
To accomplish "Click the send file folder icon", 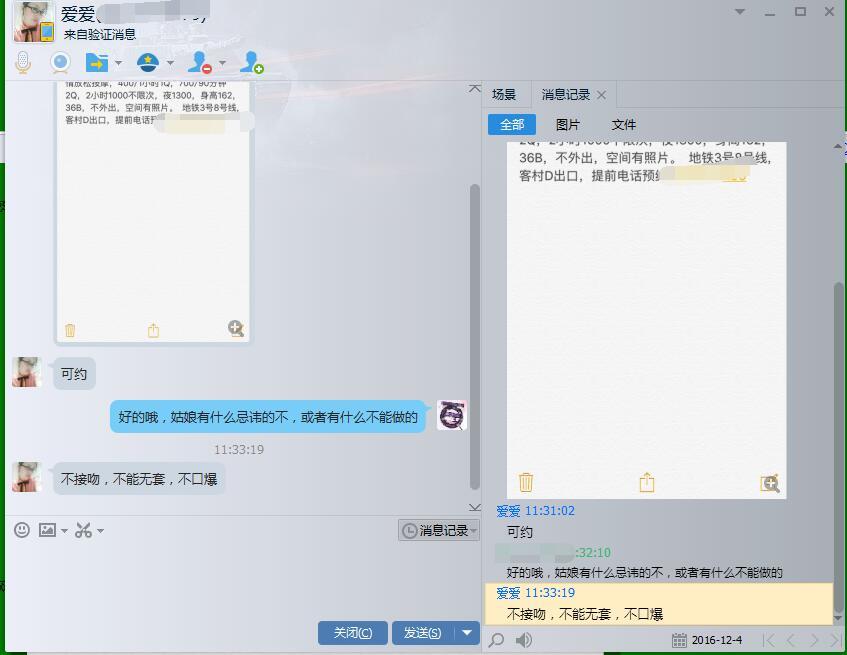I will (x=97, y=63).
